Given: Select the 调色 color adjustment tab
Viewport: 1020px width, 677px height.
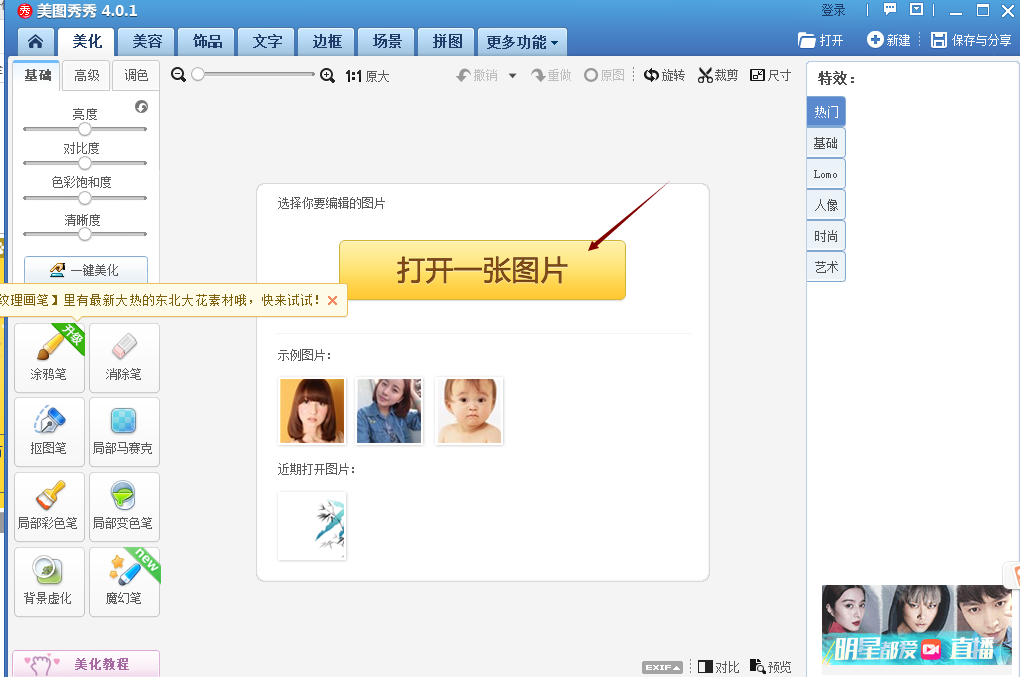Looking at the screenshot, I should pyautogui.click(x=136, y=76).
